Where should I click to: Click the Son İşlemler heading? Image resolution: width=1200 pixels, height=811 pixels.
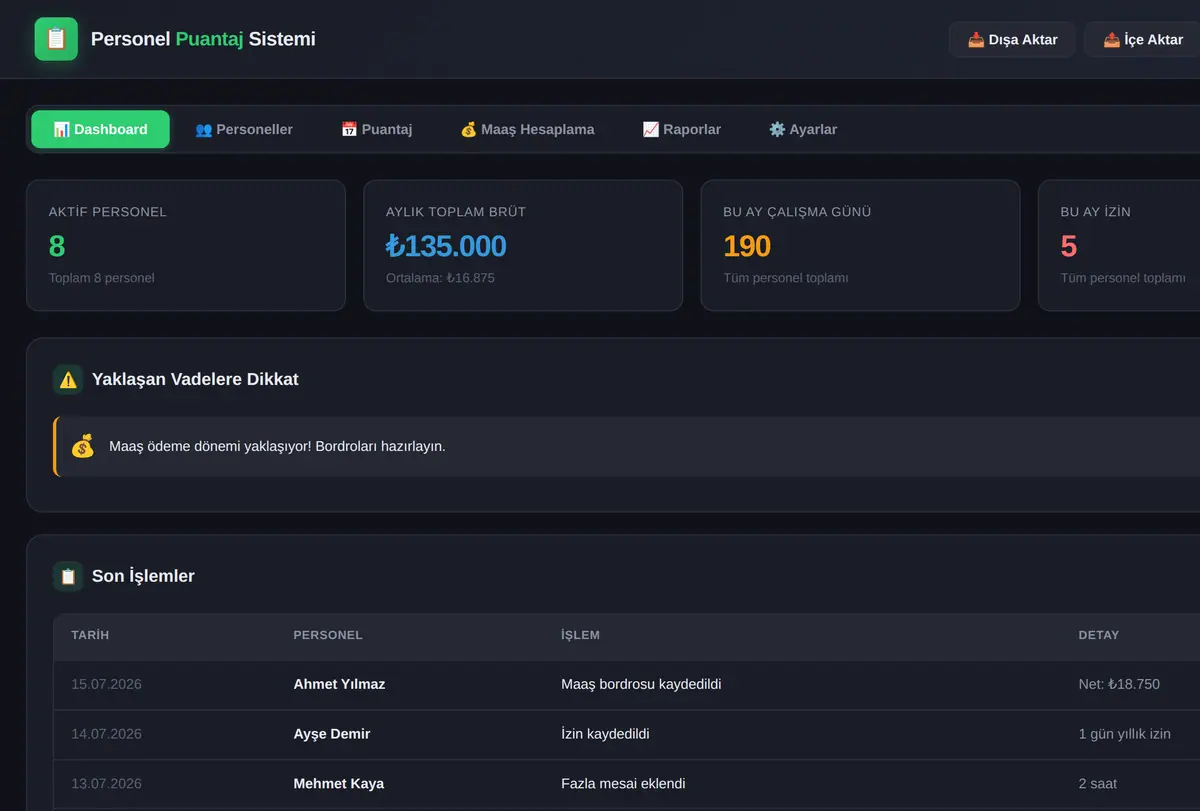point(143,576)
